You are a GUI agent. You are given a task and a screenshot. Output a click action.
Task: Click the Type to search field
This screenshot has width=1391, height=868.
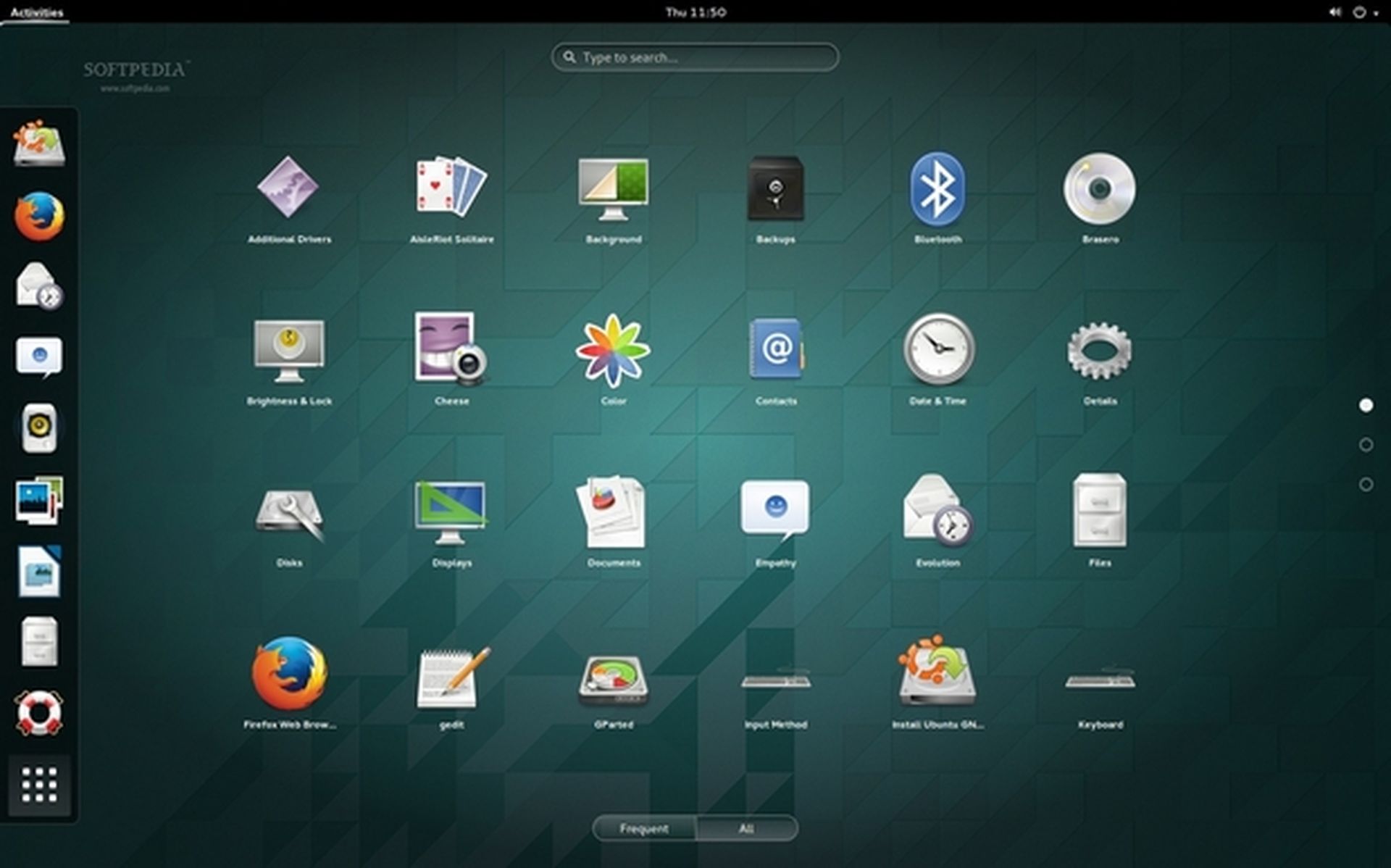click(x=694, y=57)
